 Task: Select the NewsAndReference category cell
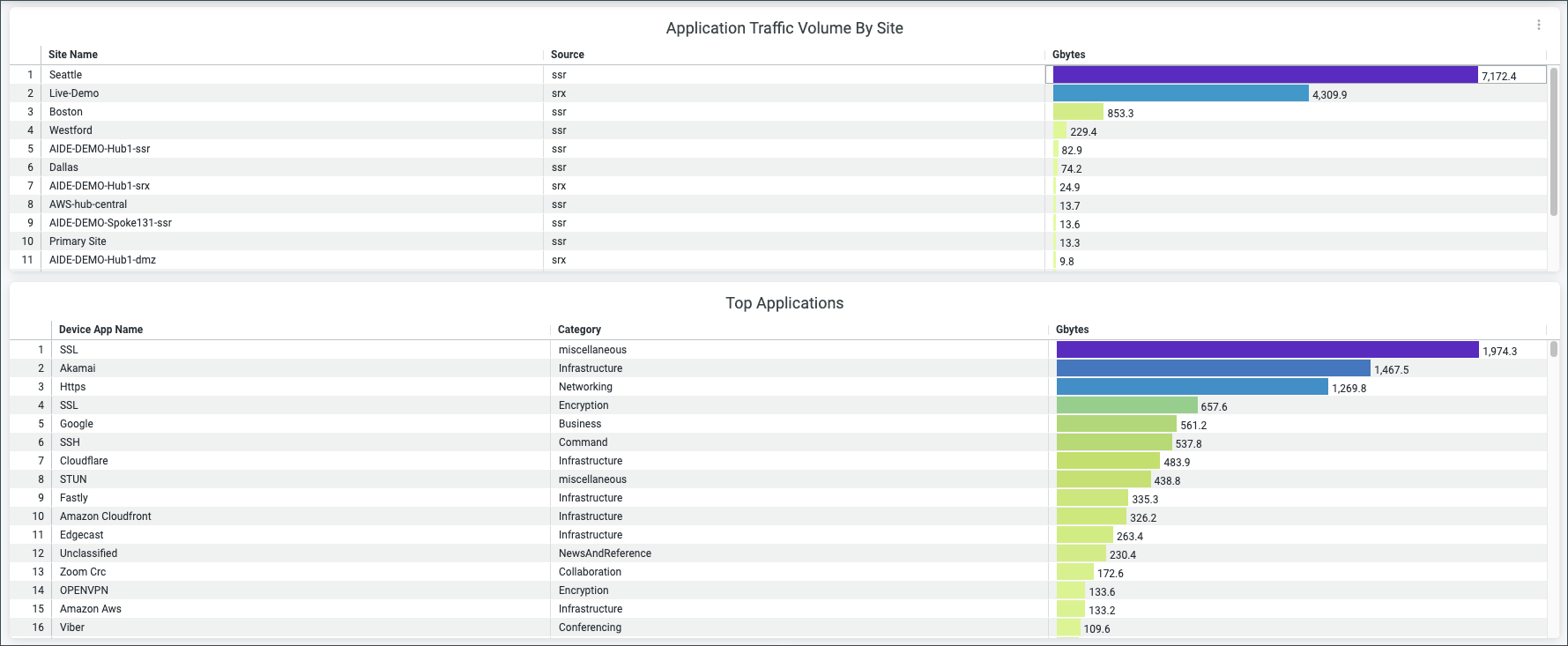point(605,553)
